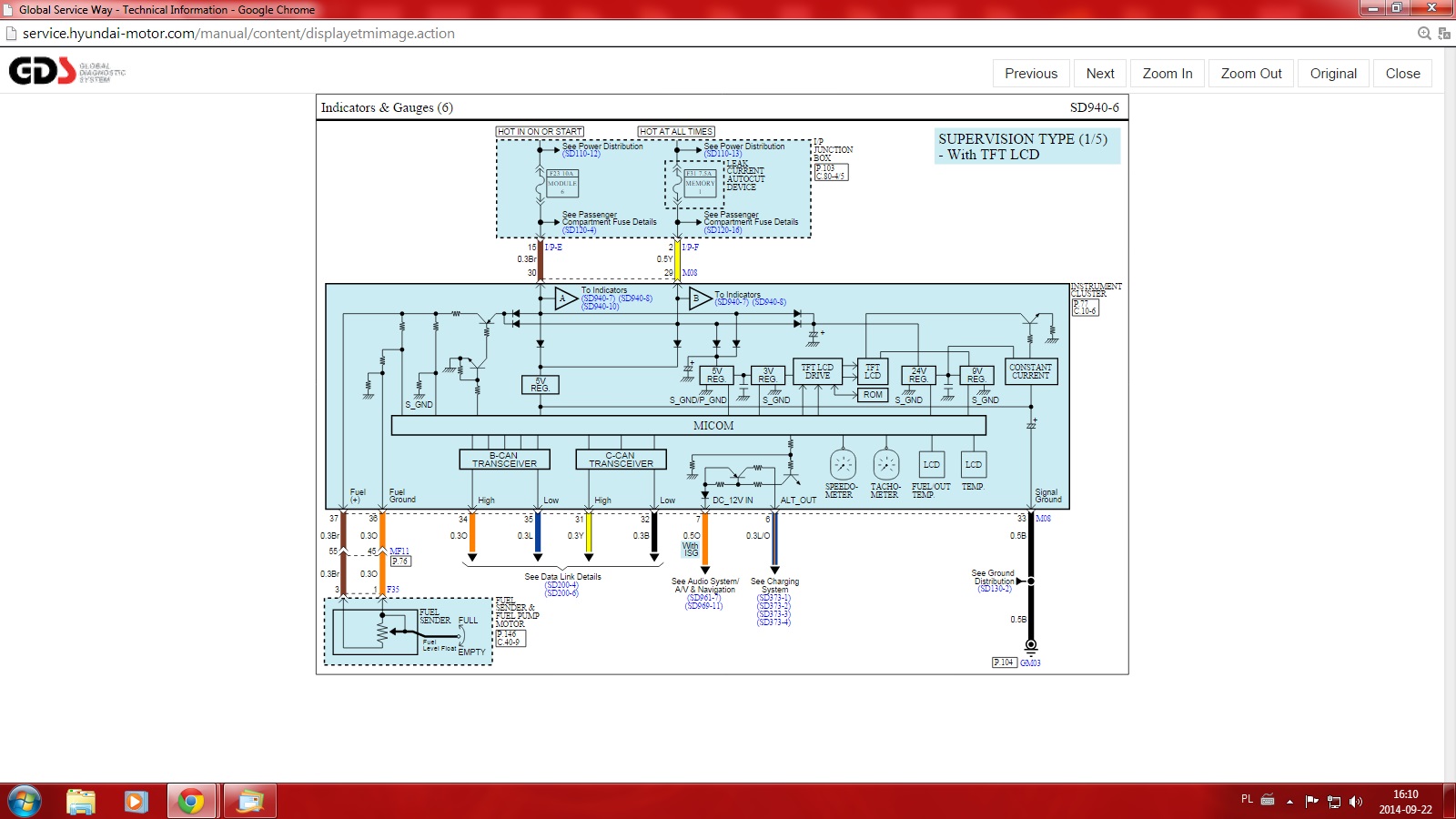This screenshot has height=819, width=1456.
Task: Click the magnifier zoom icon in address bar
Action: click(1424, 34)
